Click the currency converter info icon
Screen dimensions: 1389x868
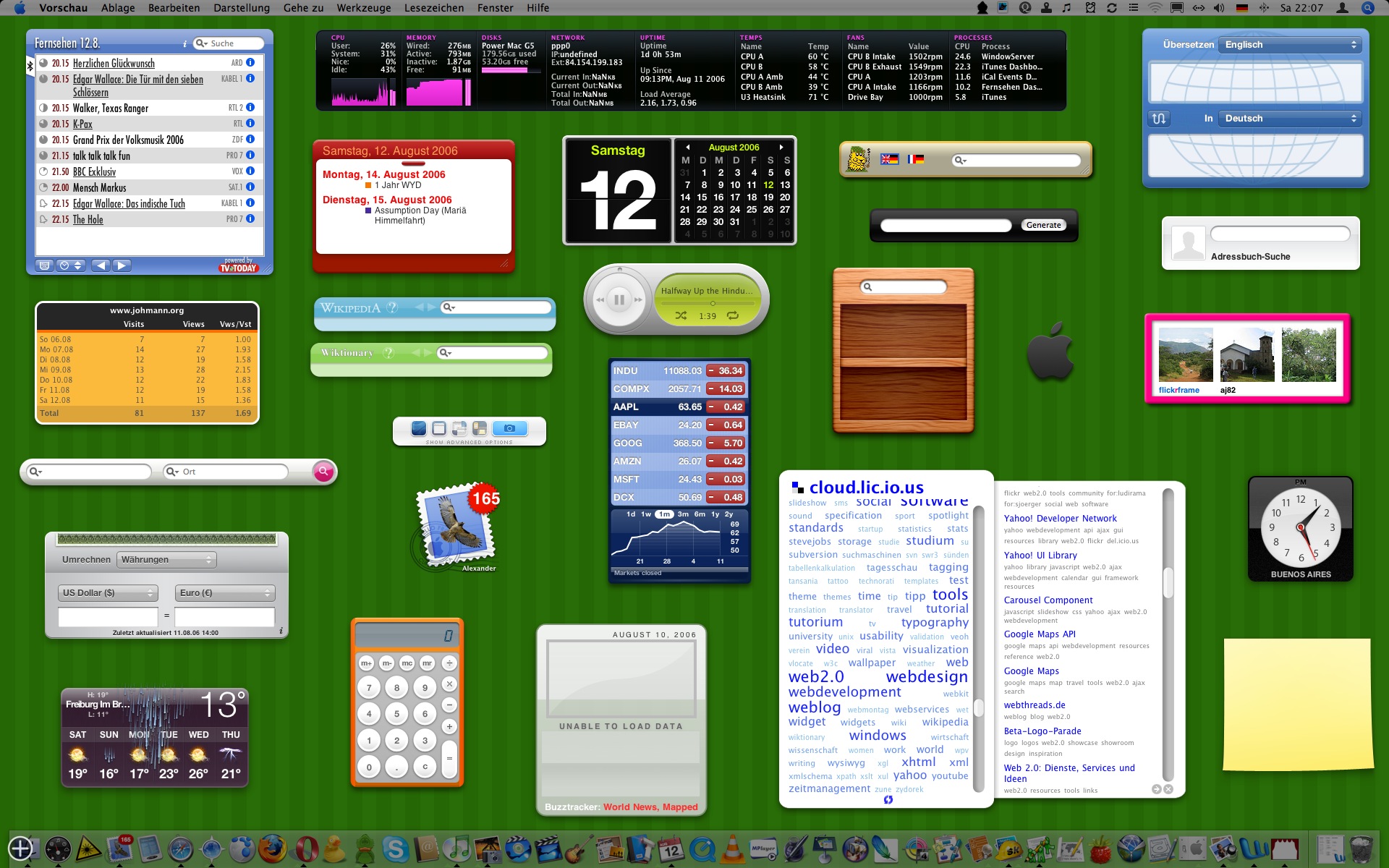click(281, 631)
